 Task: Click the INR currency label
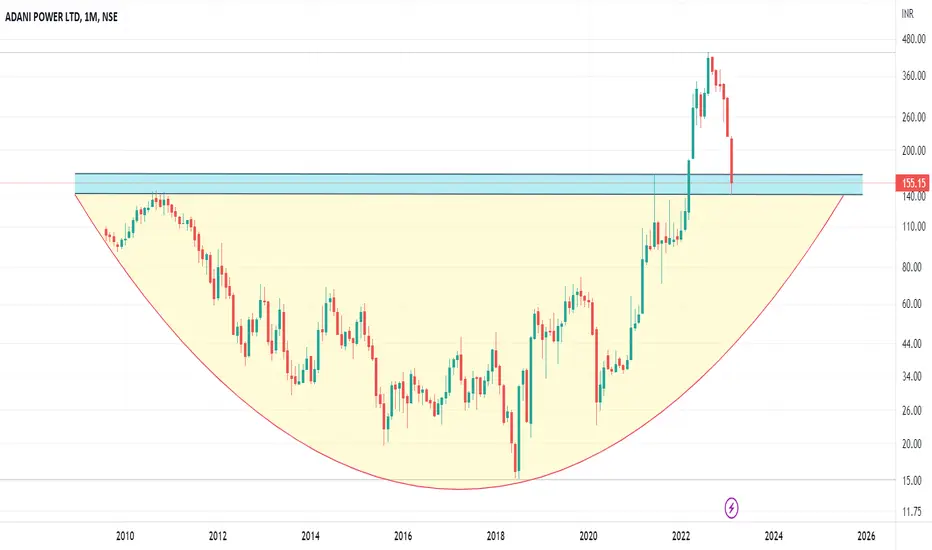point(908,14)
